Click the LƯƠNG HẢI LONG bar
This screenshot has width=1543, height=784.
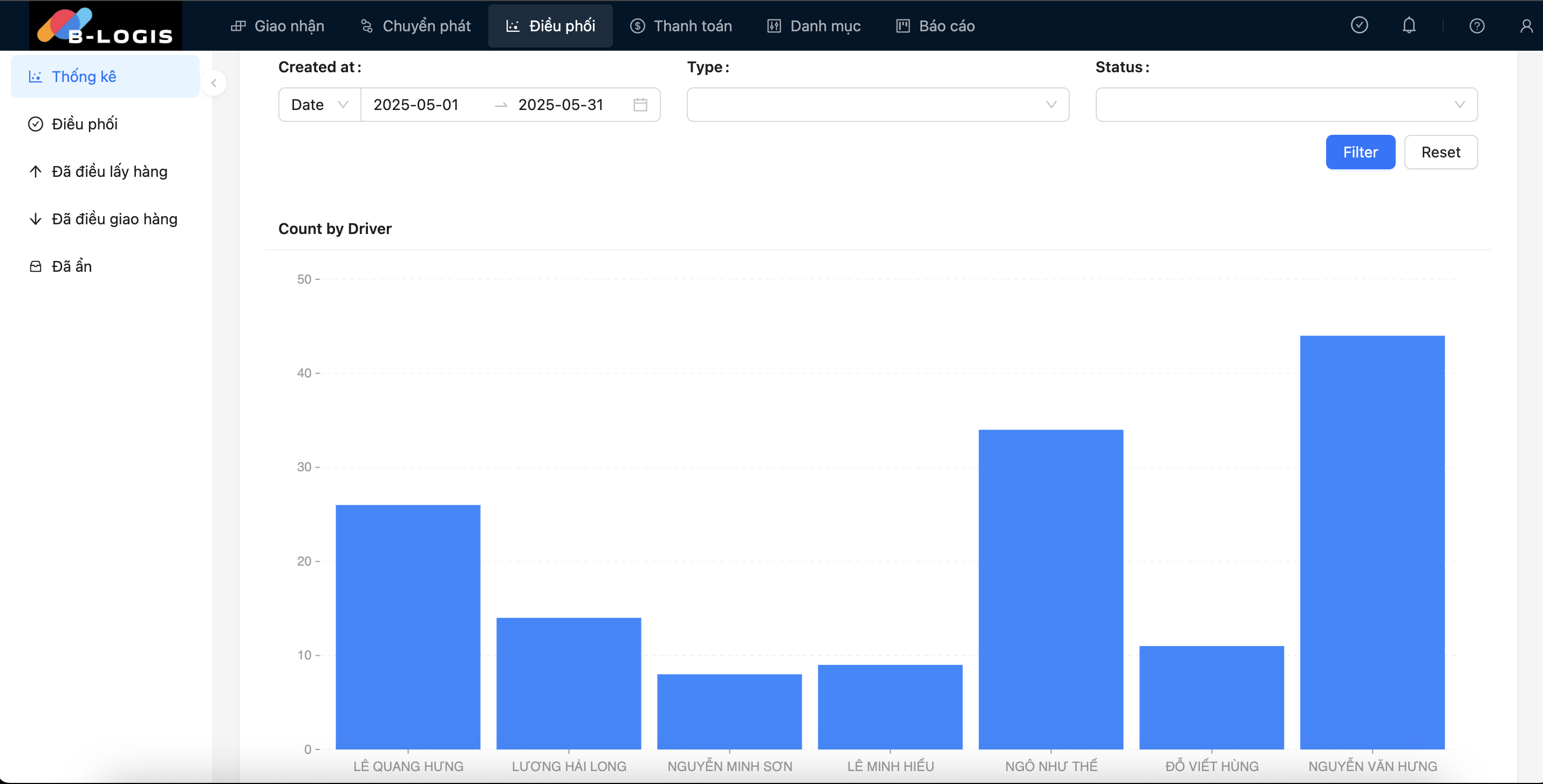coord(569,683)
